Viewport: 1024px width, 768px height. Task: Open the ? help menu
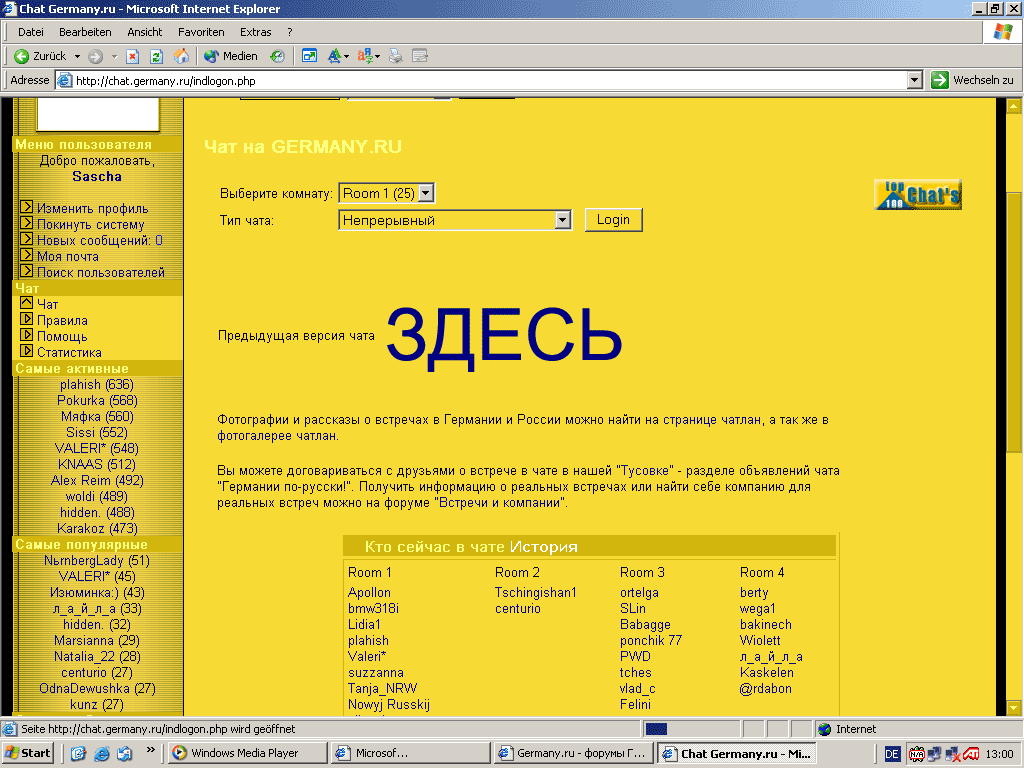click(x=289, y=32)
